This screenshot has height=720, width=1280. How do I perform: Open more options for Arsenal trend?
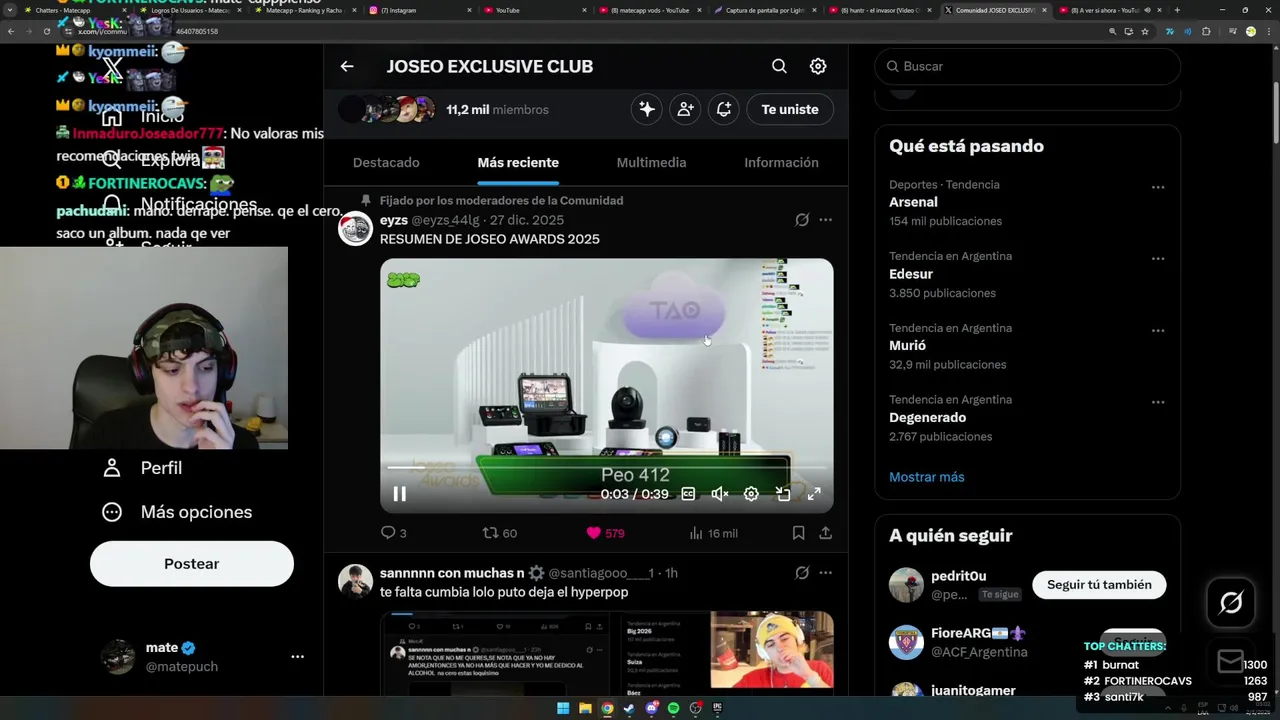[x=1158, y=187]
